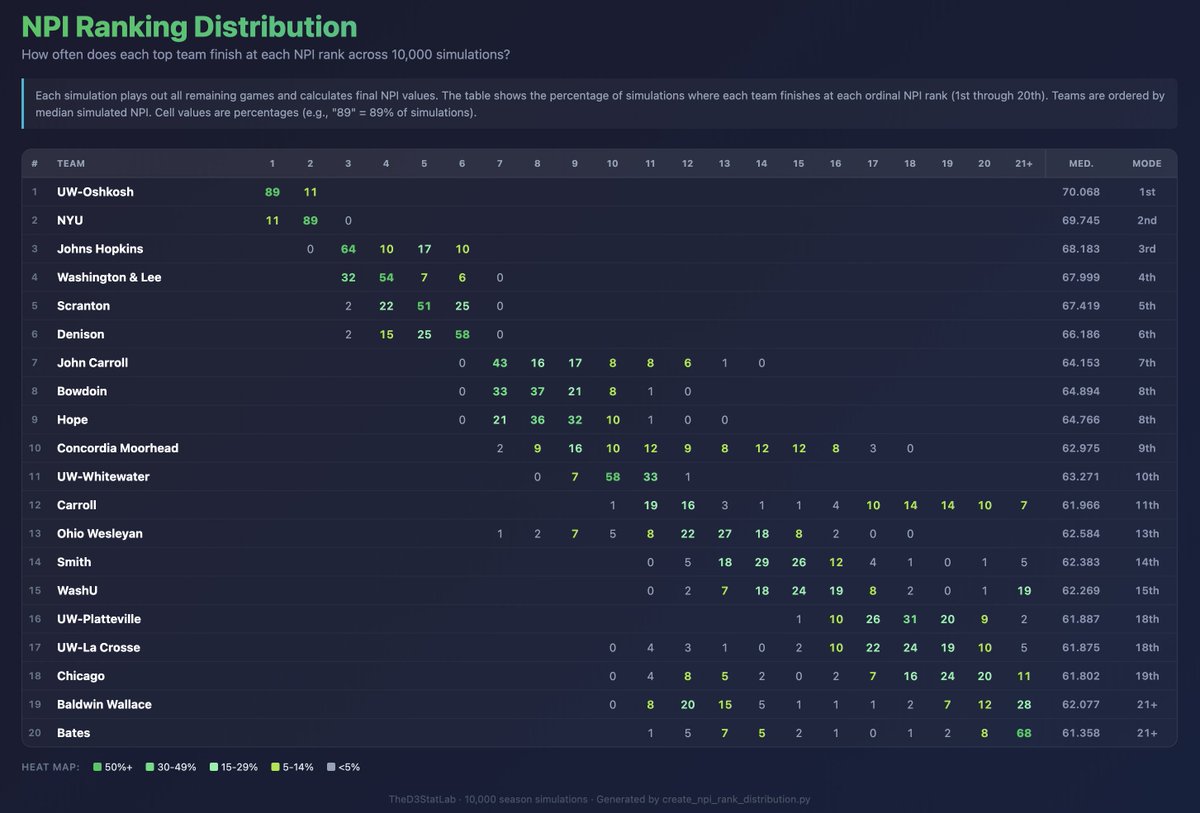This screenshot has height=813, width=1200.
Task: Select the Concordia Moorhead team name
Action: (117, 448)
